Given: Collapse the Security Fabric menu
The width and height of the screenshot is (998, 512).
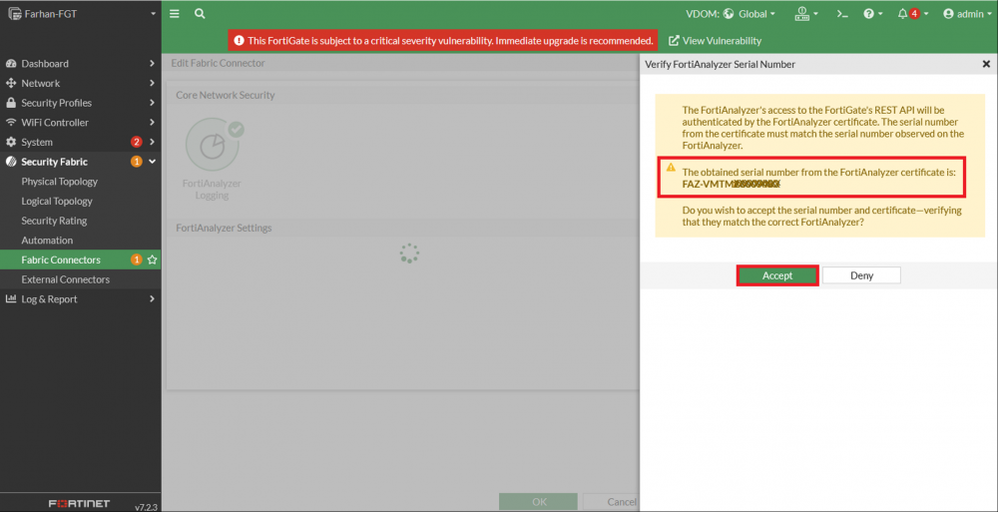Looking at the screenshot, I should pyautogui.click(x=80, y=162).
